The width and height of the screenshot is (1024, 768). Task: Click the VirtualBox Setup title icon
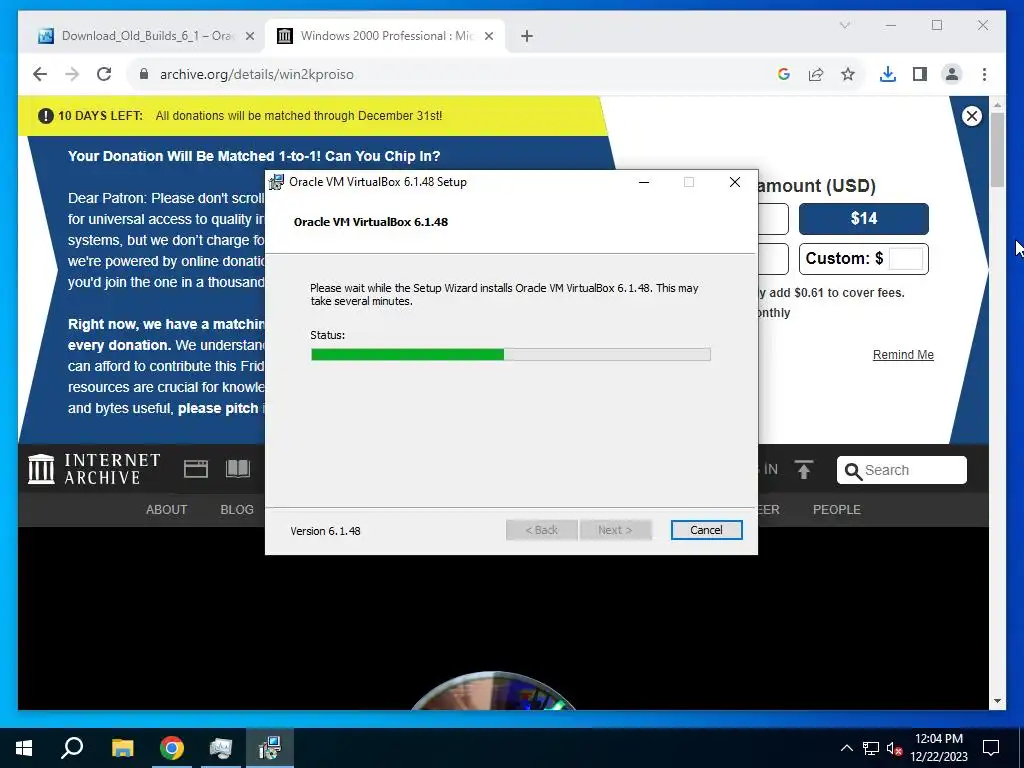(x=277, y=182)
